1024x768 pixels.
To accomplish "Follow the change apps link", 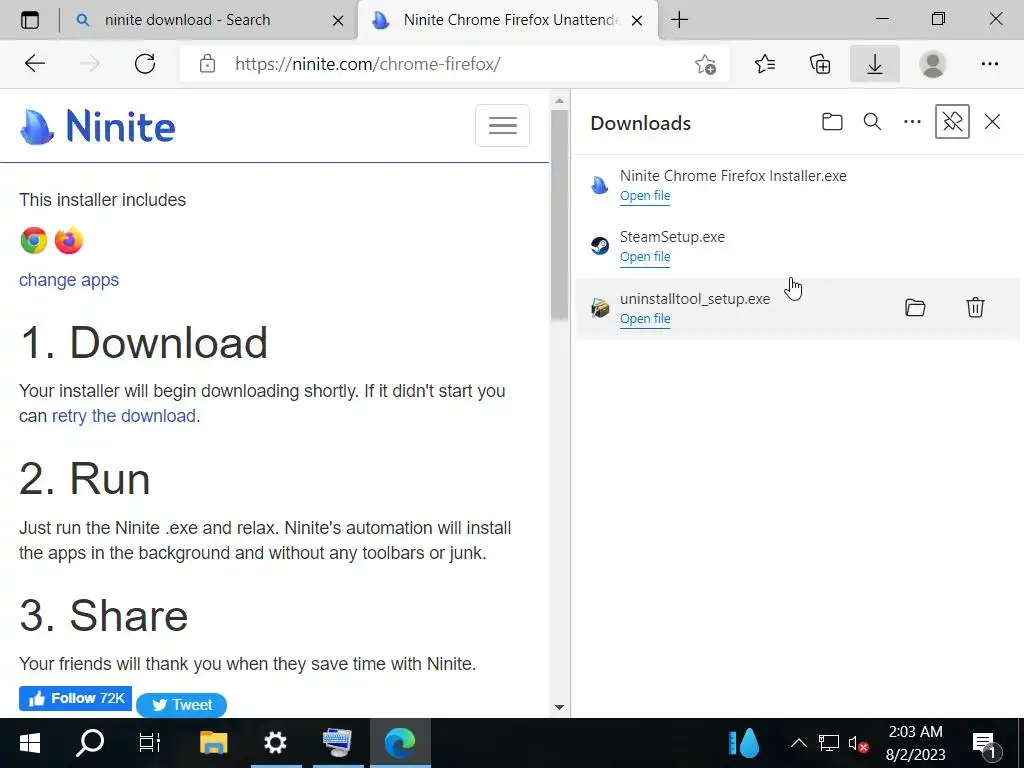I will point(69,280).
